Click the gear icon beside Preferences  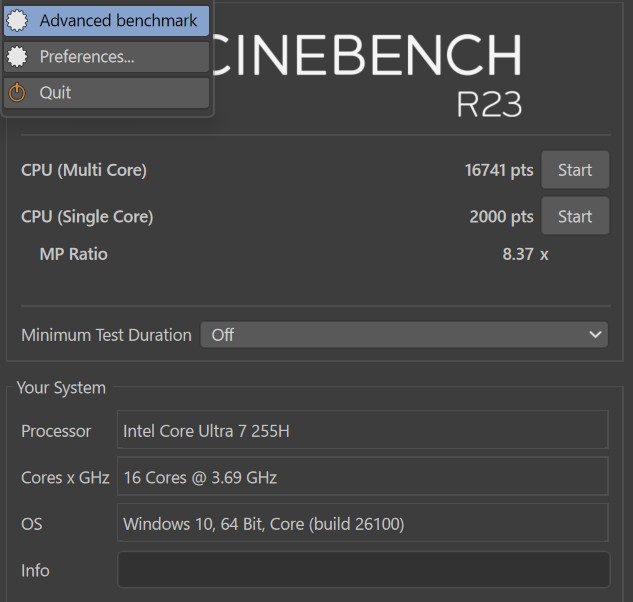click(x=17, y=57)
